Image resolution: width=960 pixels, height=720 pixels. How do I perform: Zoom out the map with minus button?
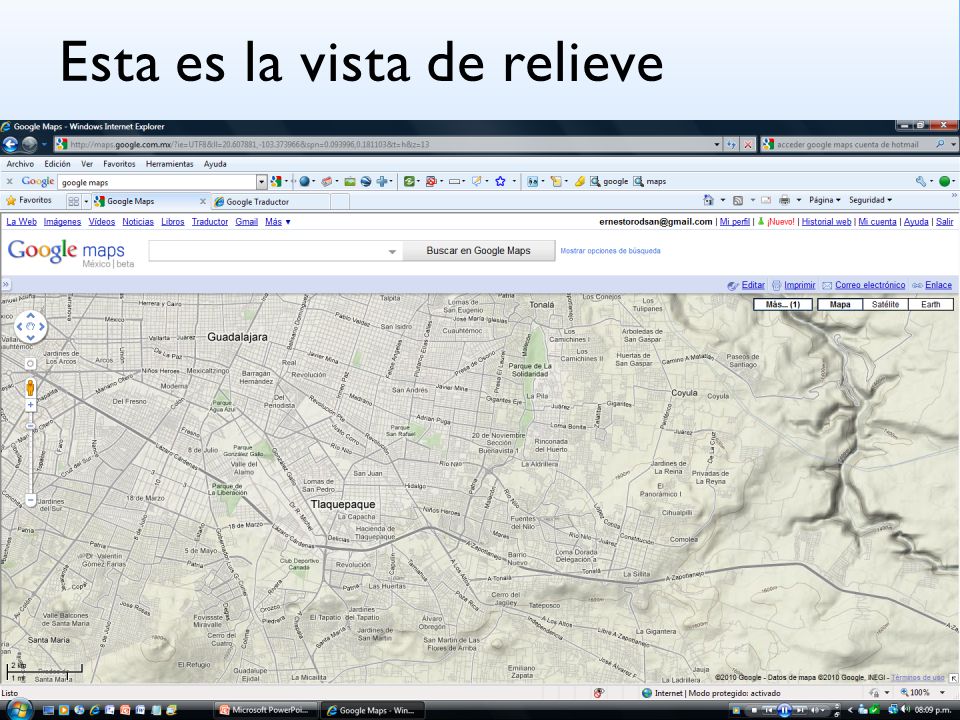[x=31, y=500]
